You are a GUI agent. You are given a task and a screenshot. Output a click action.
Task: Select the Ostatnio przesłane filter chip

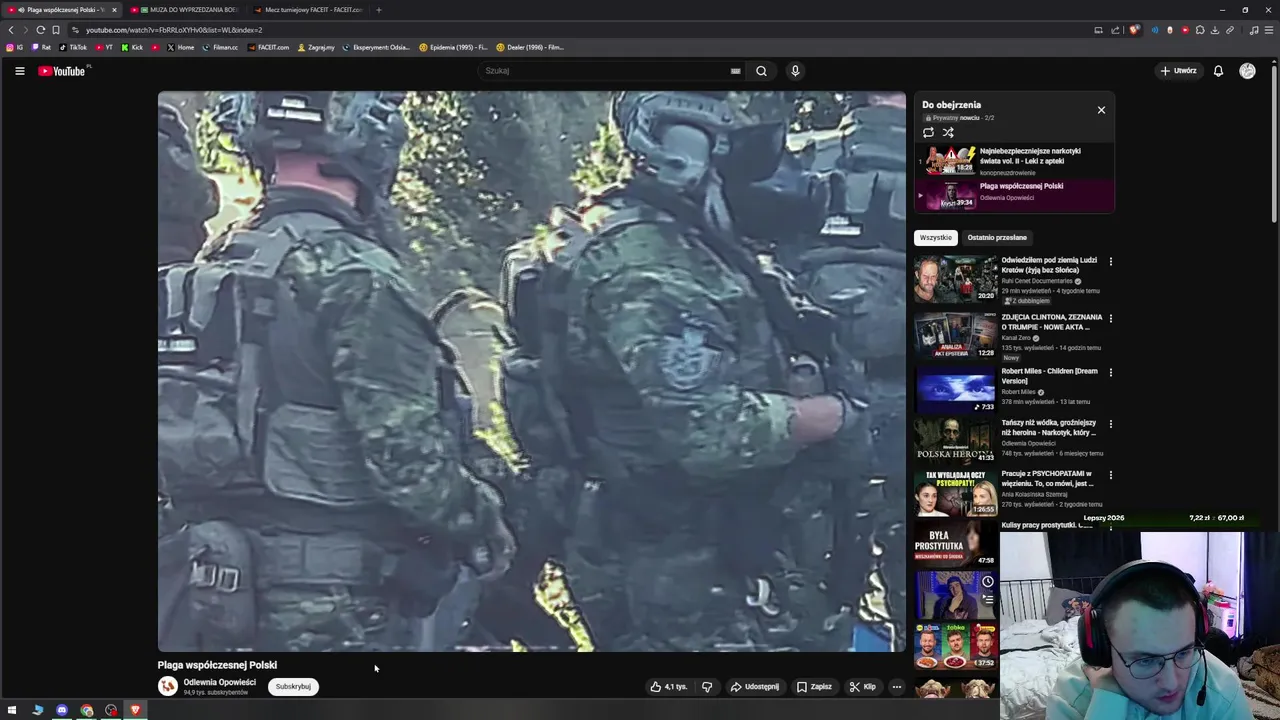pos(997,238)
